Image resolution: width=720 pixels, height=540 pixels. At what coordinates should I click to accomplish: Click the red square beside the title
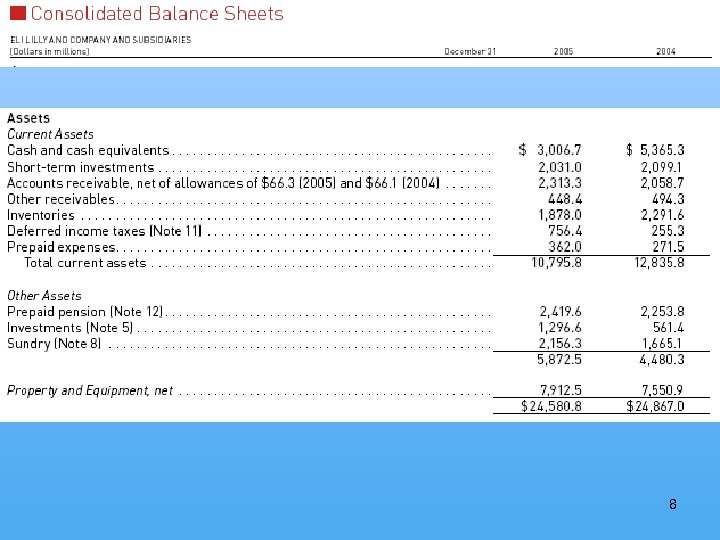coord(18,13)
